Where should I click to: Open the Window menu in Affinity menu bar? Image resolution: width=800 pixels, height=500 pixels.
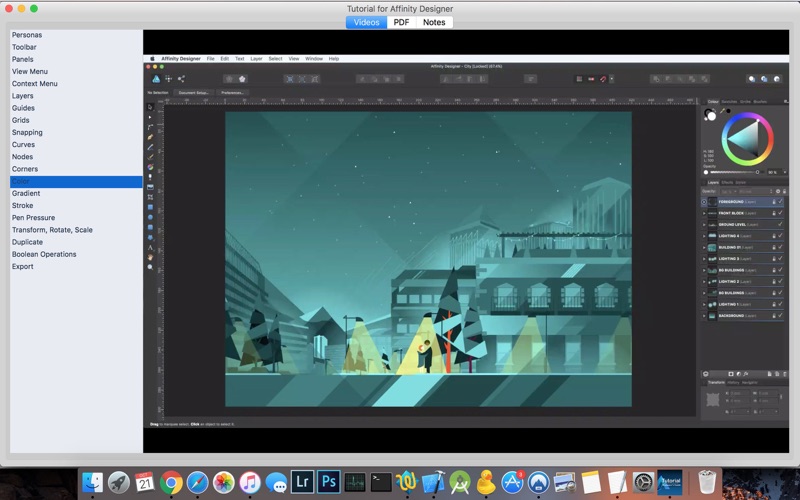314,59
